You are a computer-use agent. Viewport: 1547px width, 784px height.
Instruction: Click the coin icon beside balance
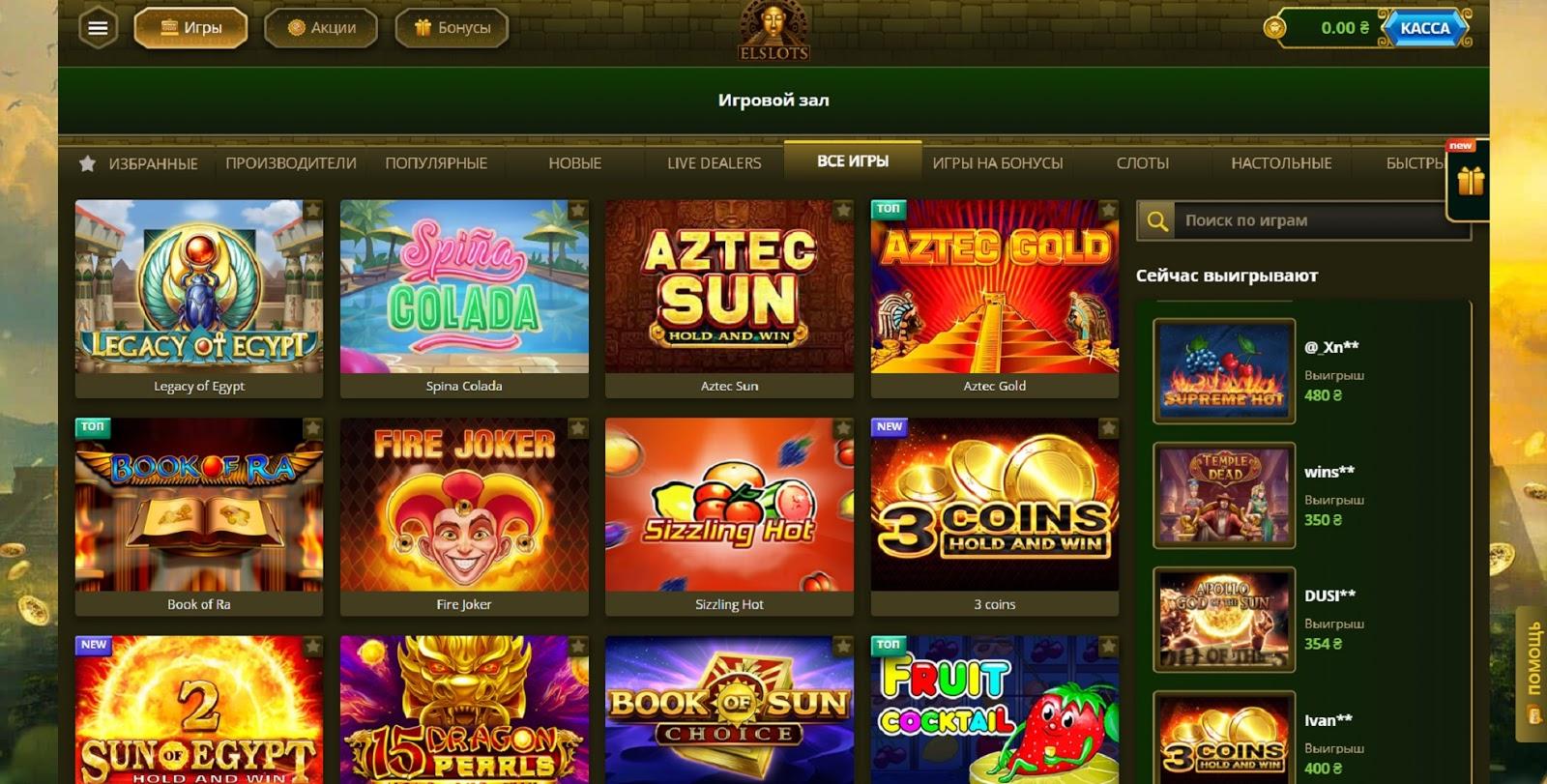tap(1275, 27)
